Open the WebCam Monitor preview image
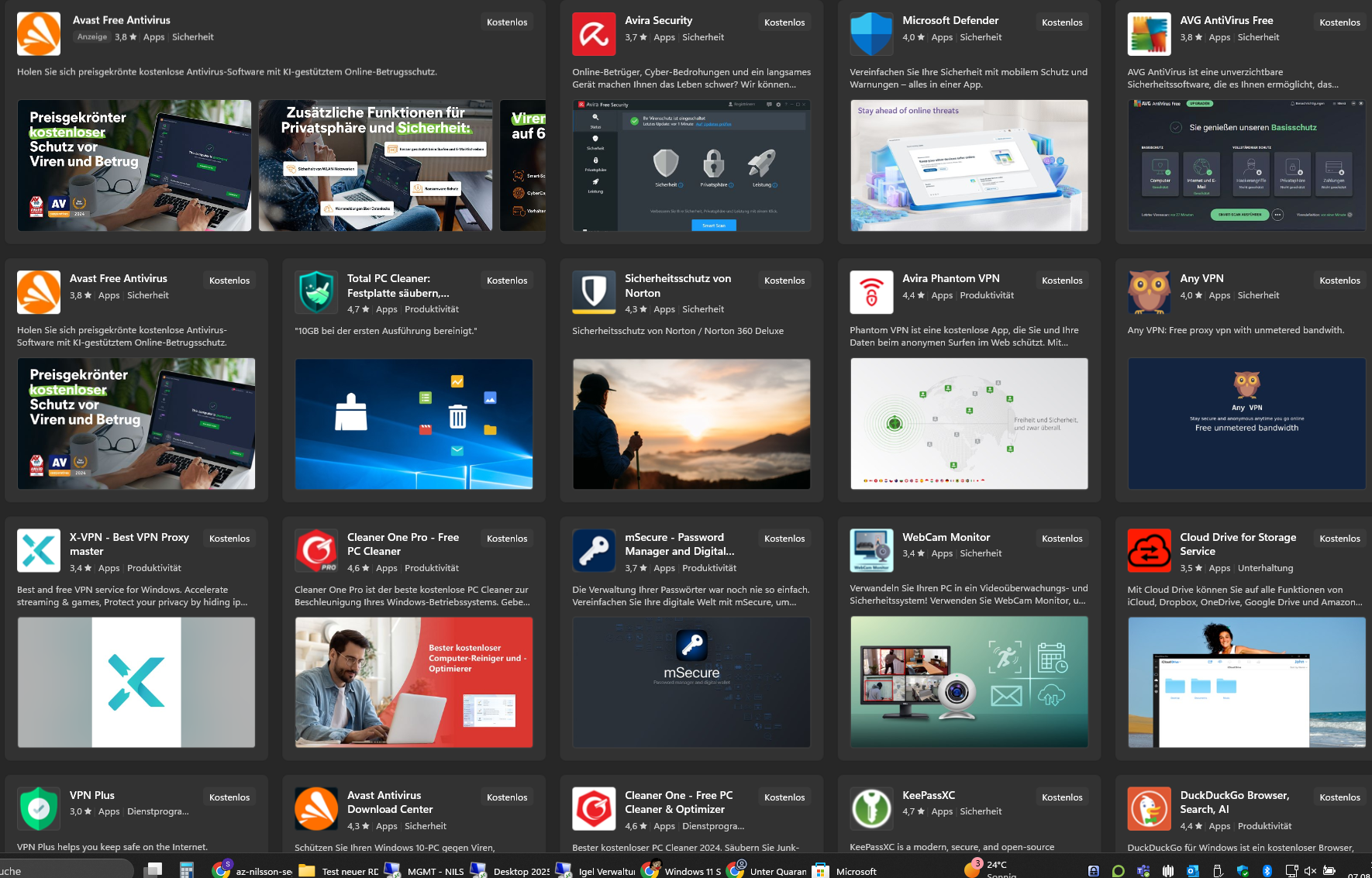1372x878 pixels. click(x=969, y=682)
